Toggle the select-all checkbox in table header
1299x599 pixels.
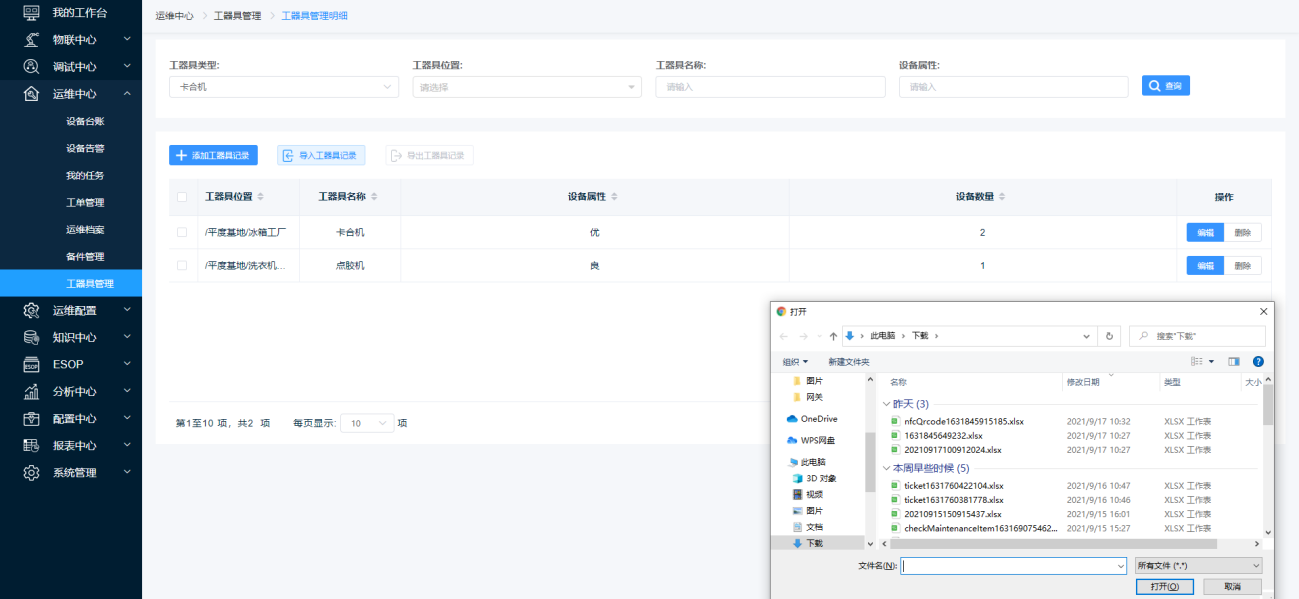pos(182,197)
